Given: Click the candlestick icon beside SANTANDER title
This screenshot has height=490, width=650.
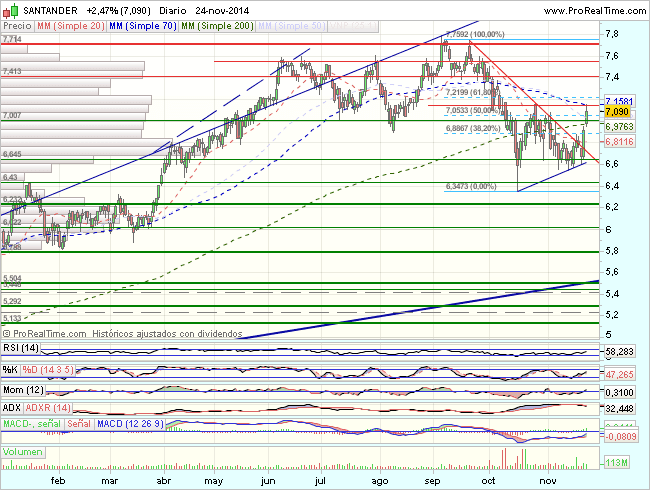Looking at the screenshot, I should tap(11, 10).
